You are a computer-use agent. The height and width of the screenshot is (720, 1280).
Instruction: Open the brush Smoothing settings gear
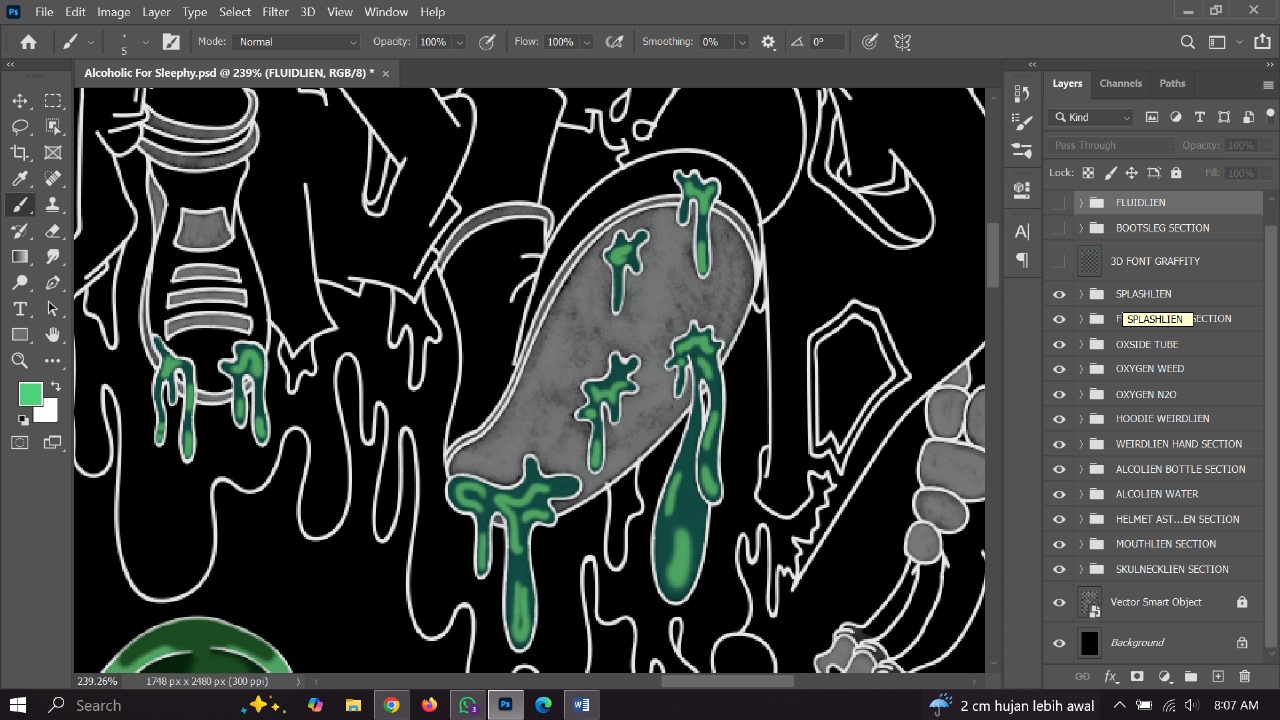767,41
